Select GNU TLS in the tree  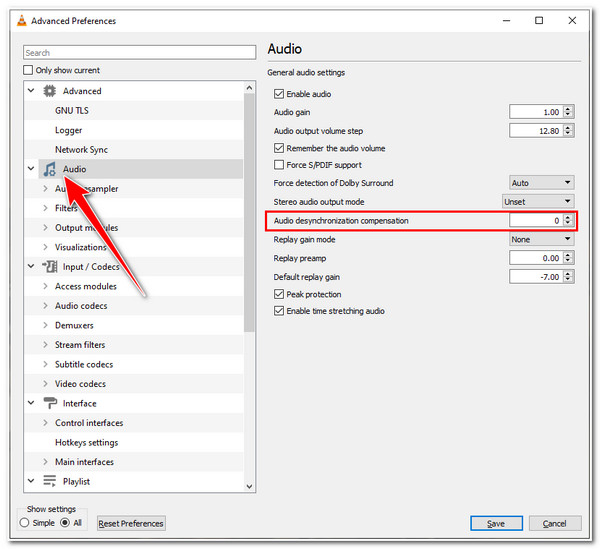[x=72, y=111]
